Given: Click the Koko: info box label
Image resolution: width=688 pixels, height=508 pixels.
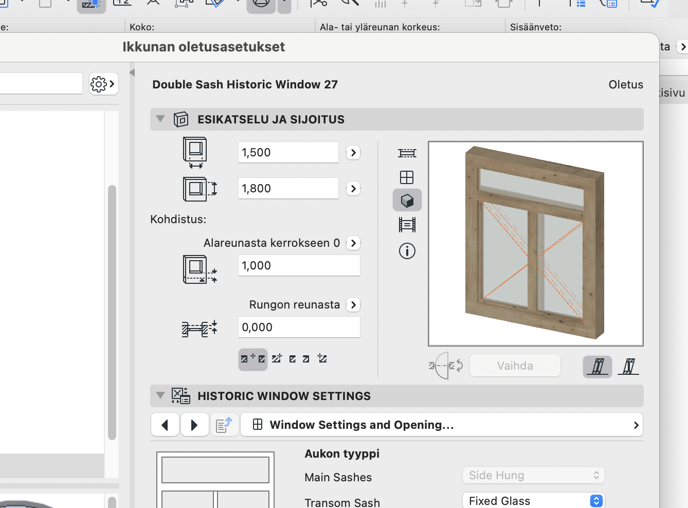Looking at the screenshot, I should pyautogui.click(x=142, y=27).
